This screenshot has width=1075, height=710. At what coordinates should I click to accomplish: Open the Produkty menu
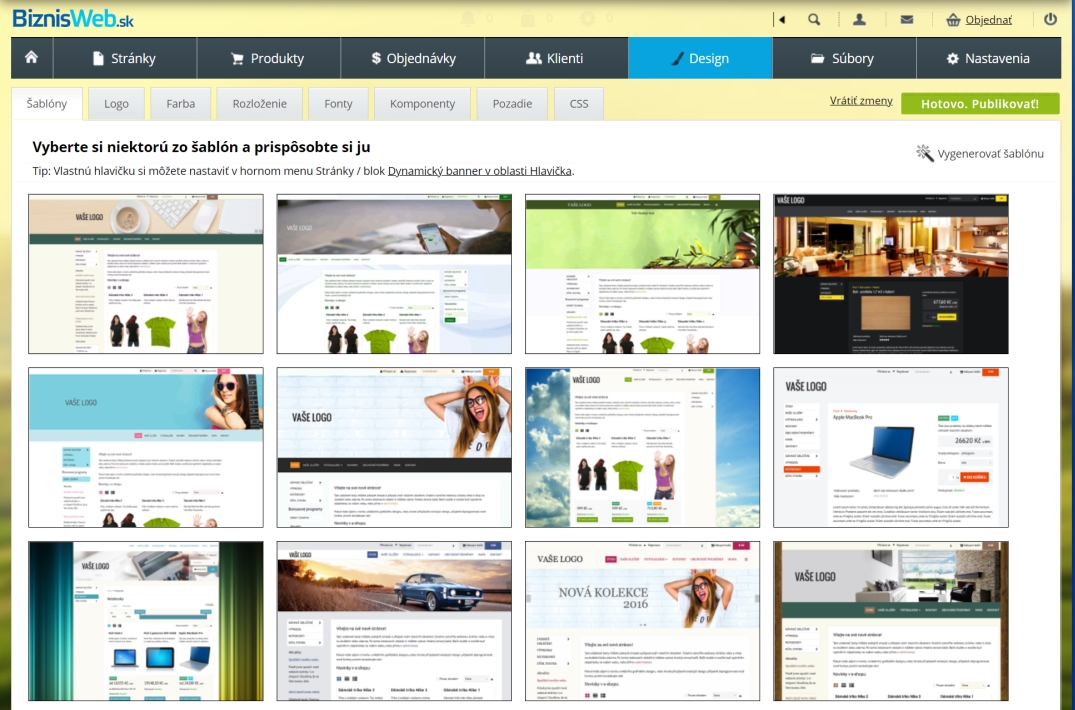click(268, 58)
